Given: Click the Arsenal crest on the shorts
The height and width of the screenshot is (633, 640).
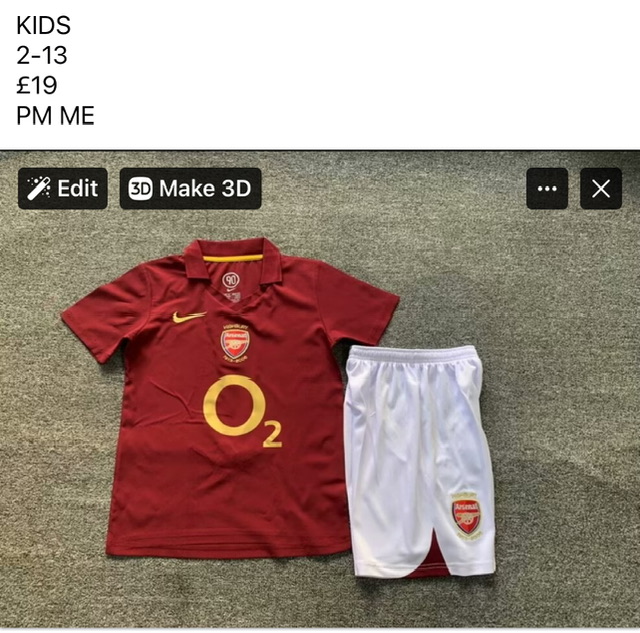Looking at the screenshot, I should point(466,516).
